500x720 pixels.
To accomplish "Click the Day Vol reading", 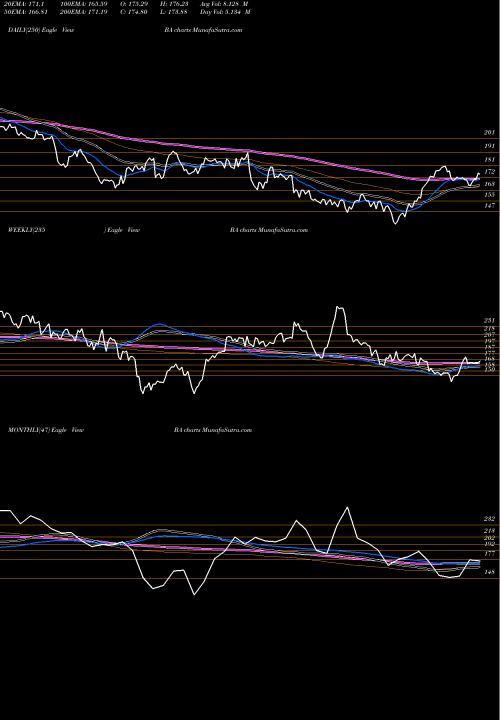I will point(225,12).
